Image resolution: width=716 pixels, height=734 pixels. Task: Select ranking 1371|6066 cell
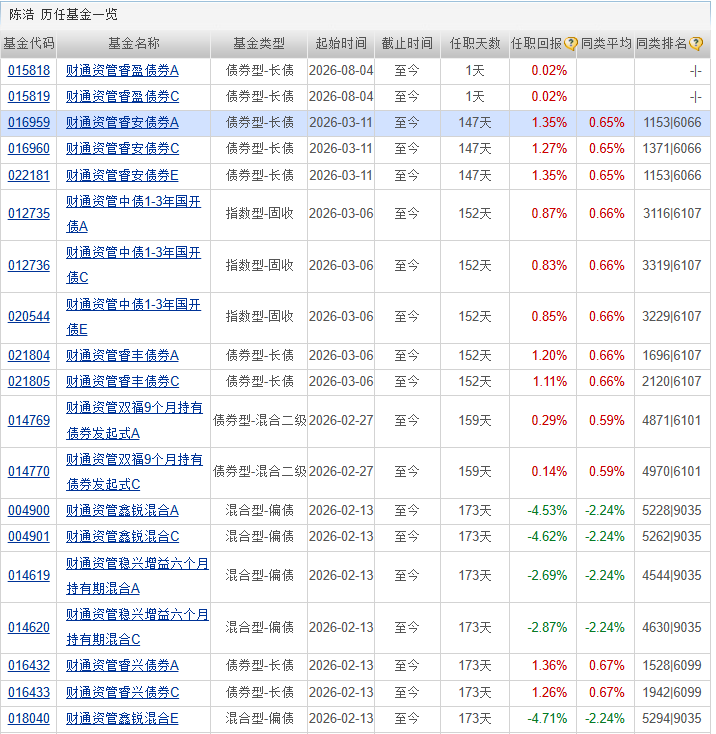click(x=672, y=149)
